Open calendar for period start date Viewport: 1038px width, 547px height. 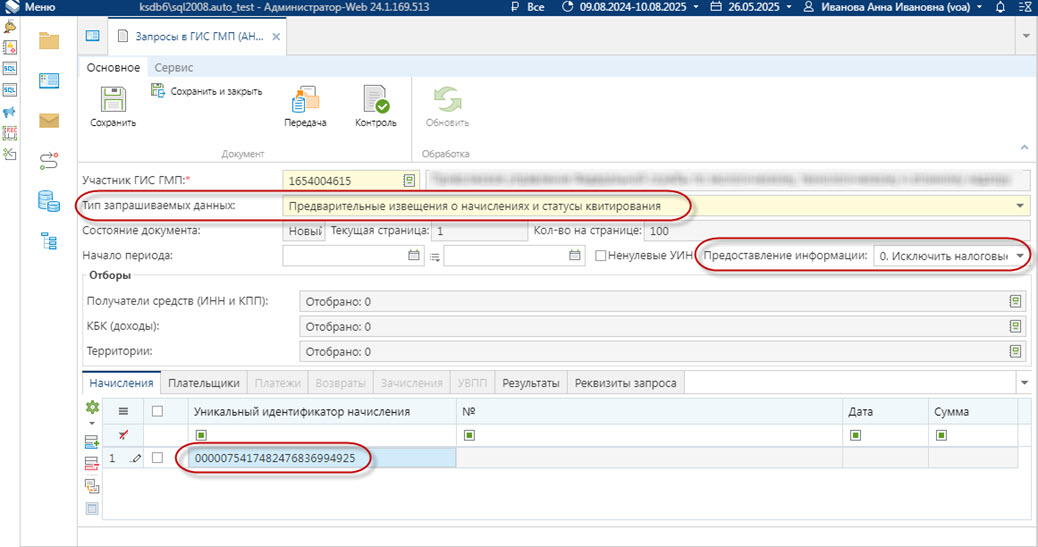click(x=414, y=255)
